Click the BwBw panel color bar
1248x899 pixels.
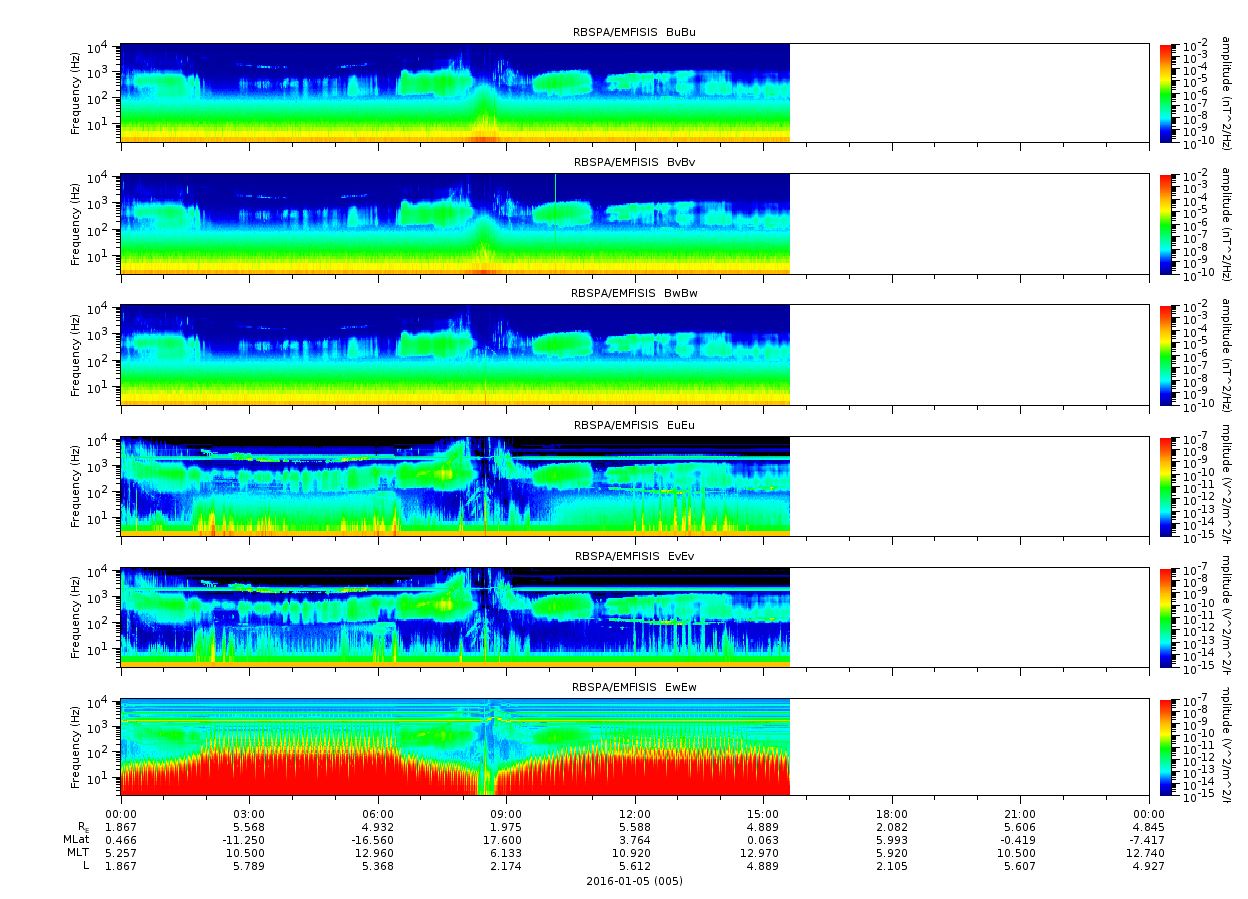tap(1166, 354)
